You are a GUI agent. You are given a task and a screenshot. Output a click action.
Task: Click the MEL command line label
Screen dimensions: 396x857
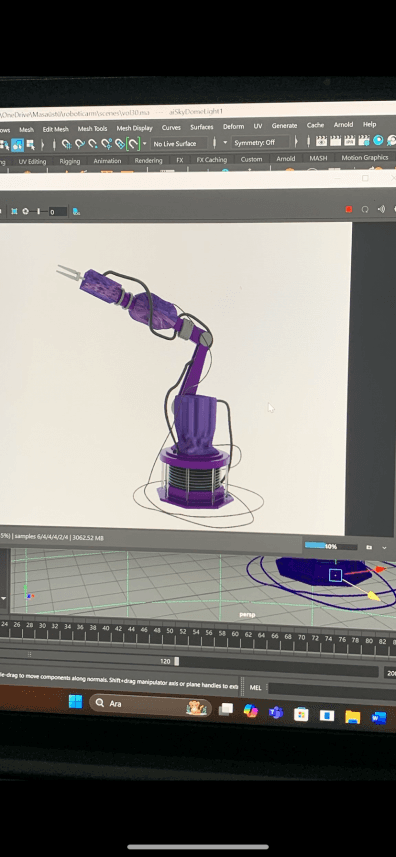256,688
